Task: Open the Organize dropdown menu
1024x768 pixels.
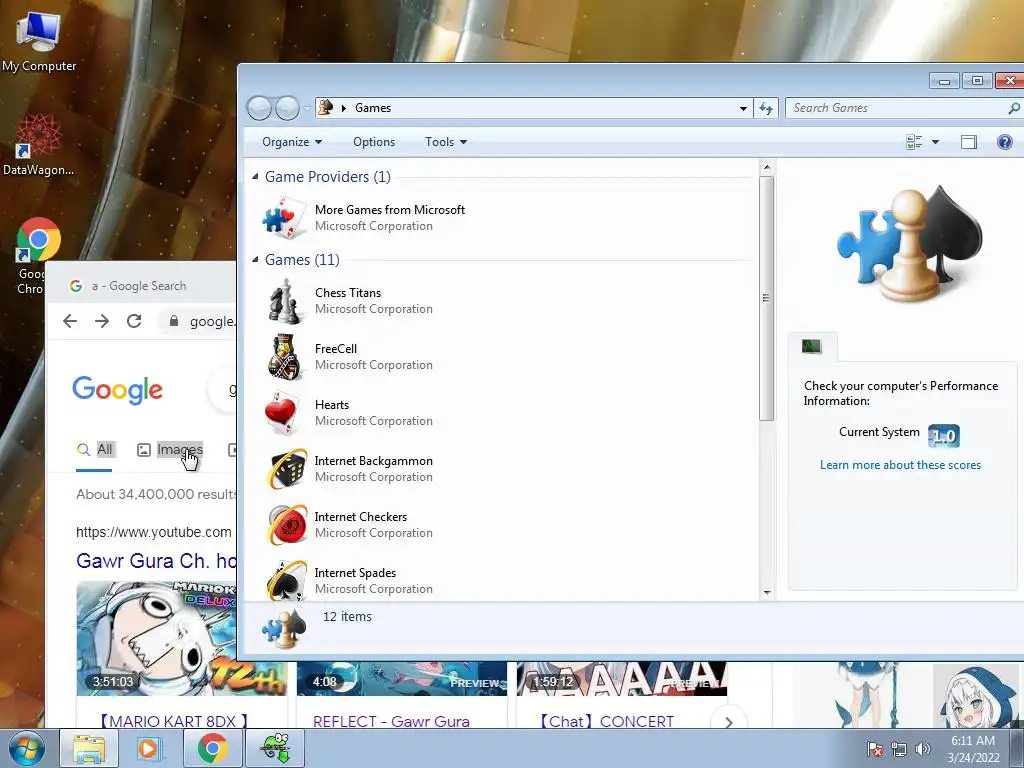Action: tap(292, 142)
